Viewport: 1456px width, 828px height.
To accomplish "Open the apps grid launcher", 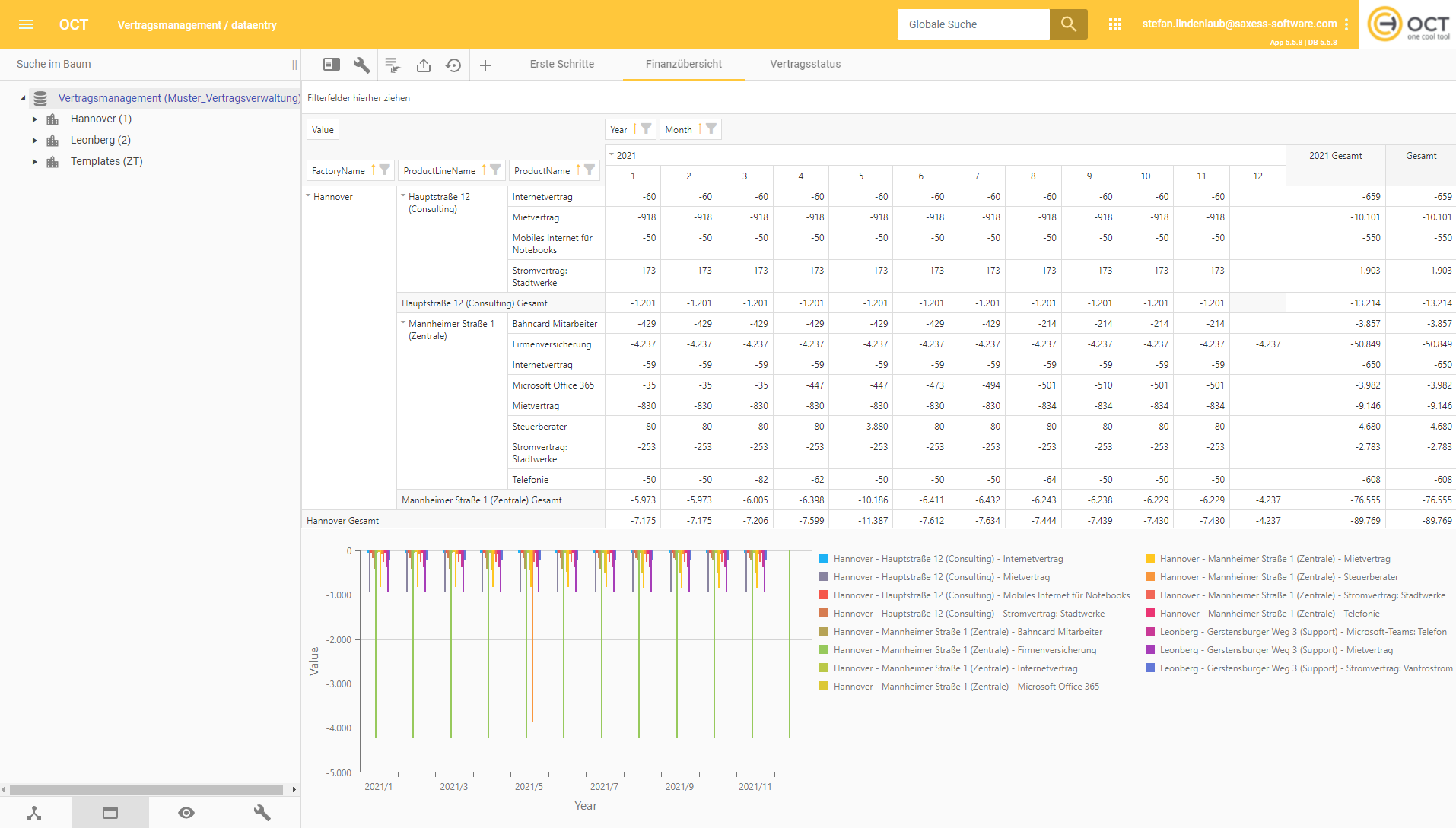I will click(x=1115, y=24).
